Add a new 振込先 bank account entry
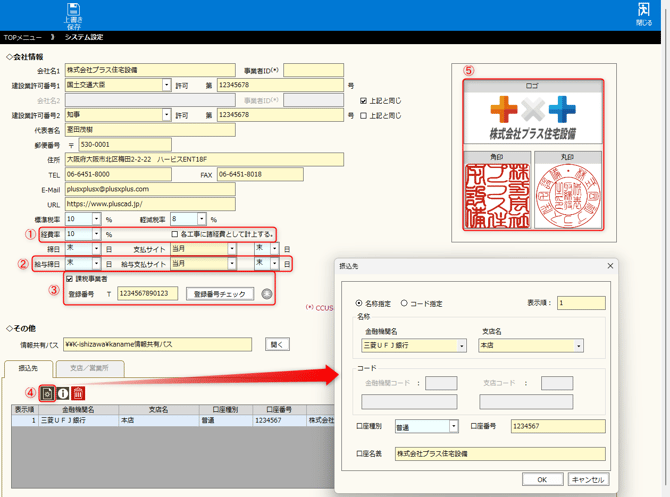This screenshot has height=497, width=670. tap(46, 393)
